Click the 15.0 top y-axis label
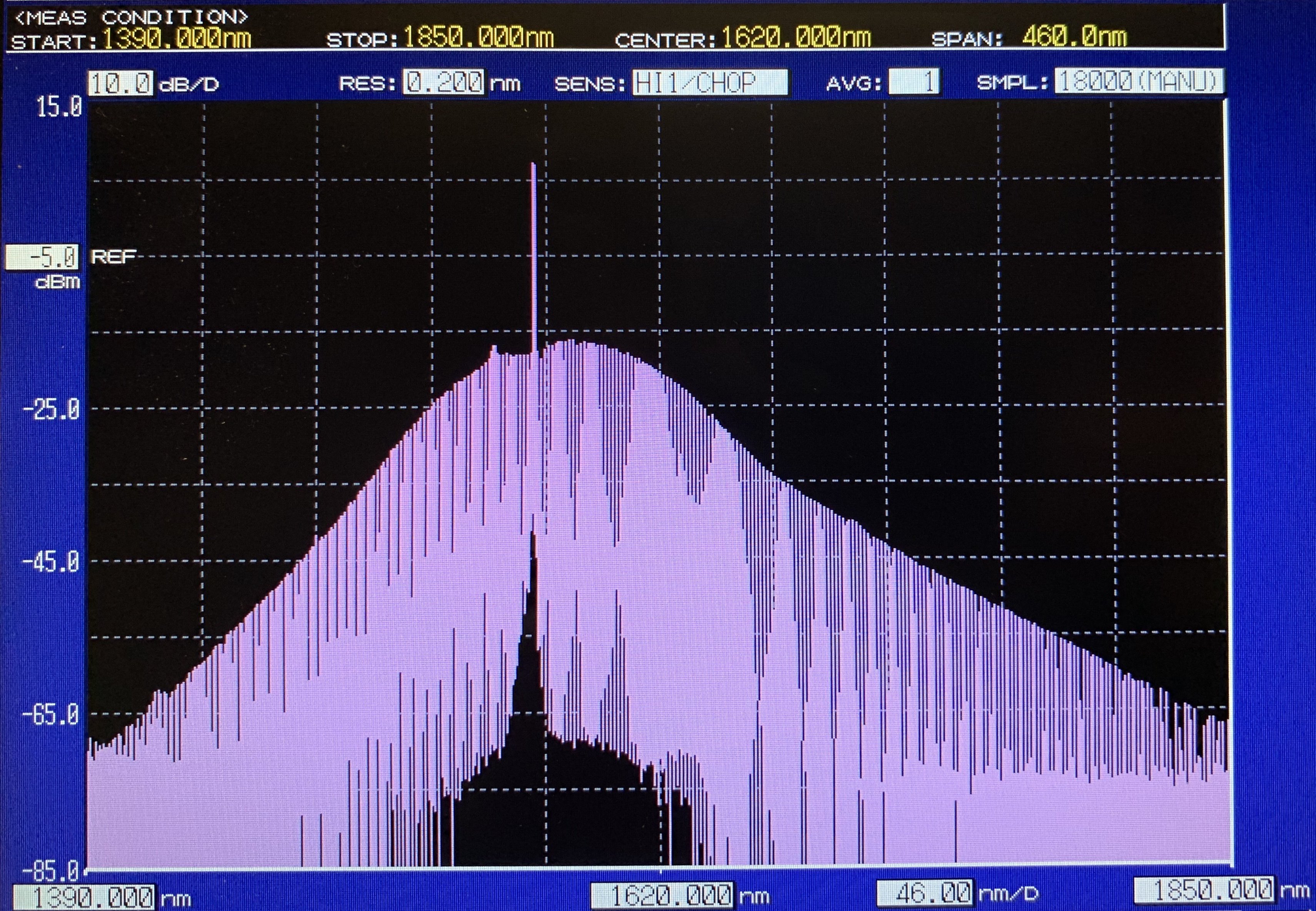This screenshot has width=1316, height=911. (59, 107)
